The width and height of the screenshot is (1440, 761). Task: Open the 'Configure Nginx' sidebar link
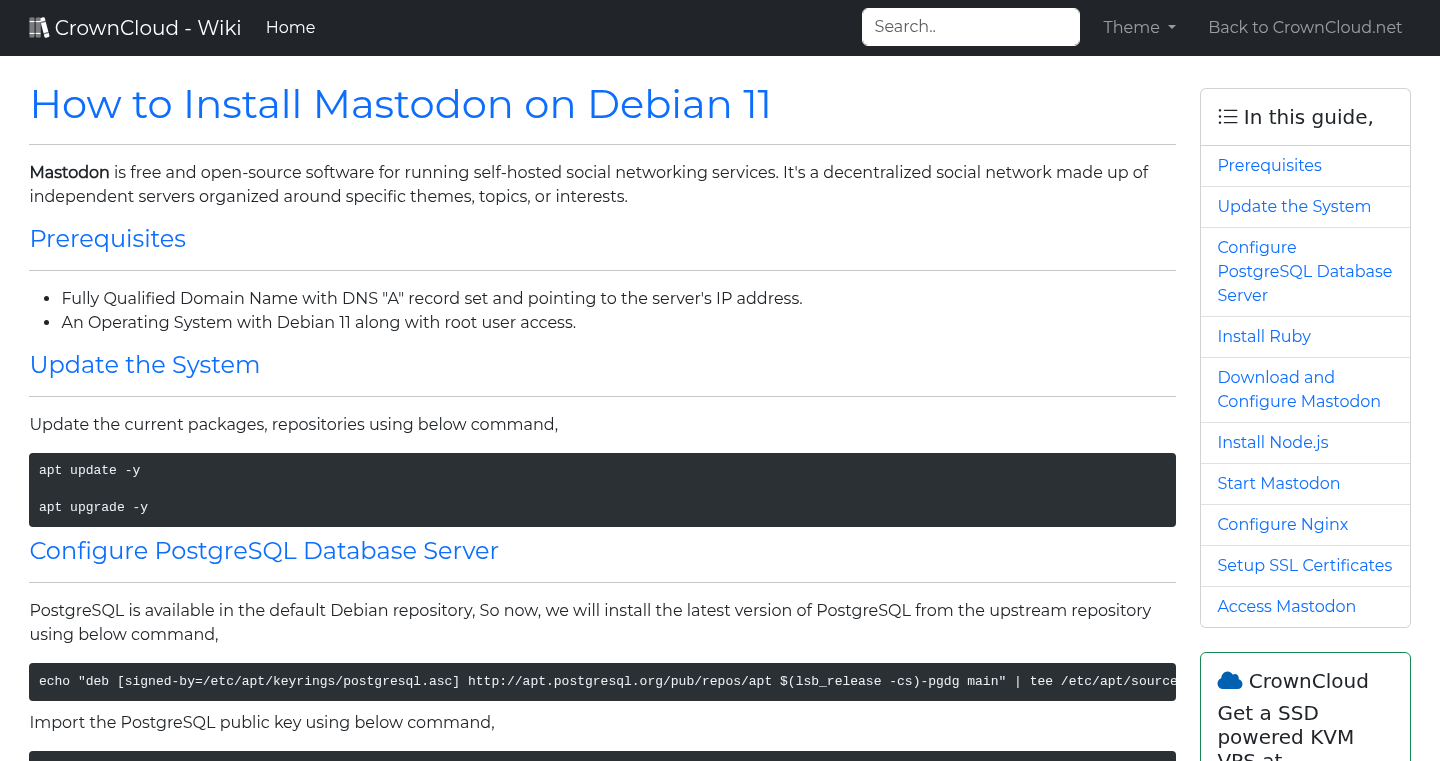pyautogui.click(x=1282, y=524)
